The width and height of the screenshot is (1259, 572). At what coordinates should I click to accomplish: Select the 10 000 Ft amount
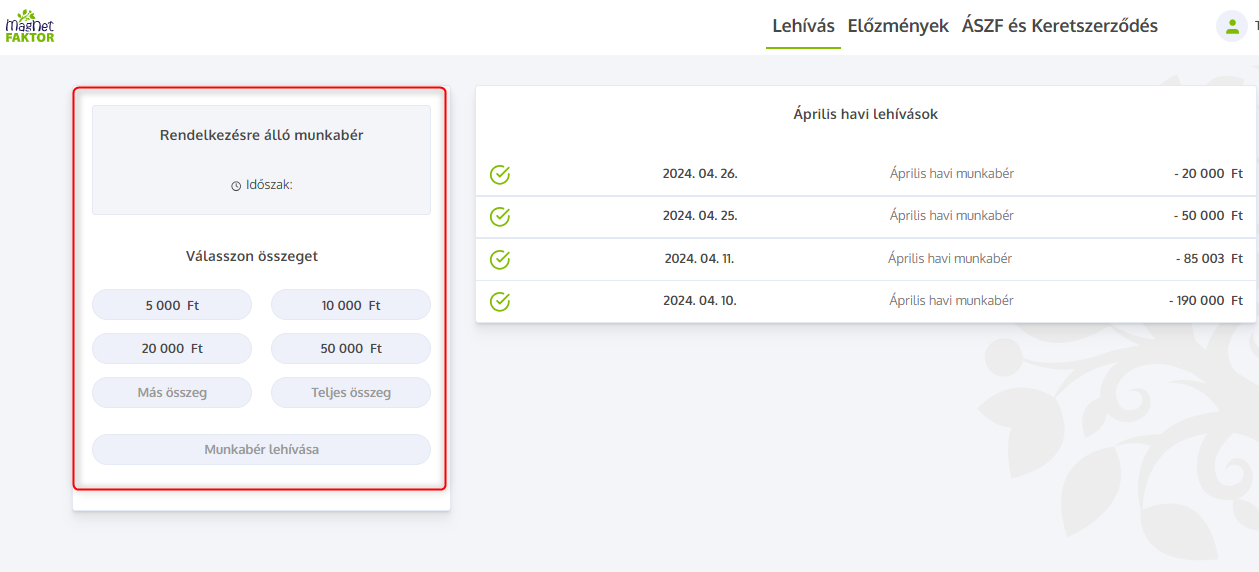(351, 305)
